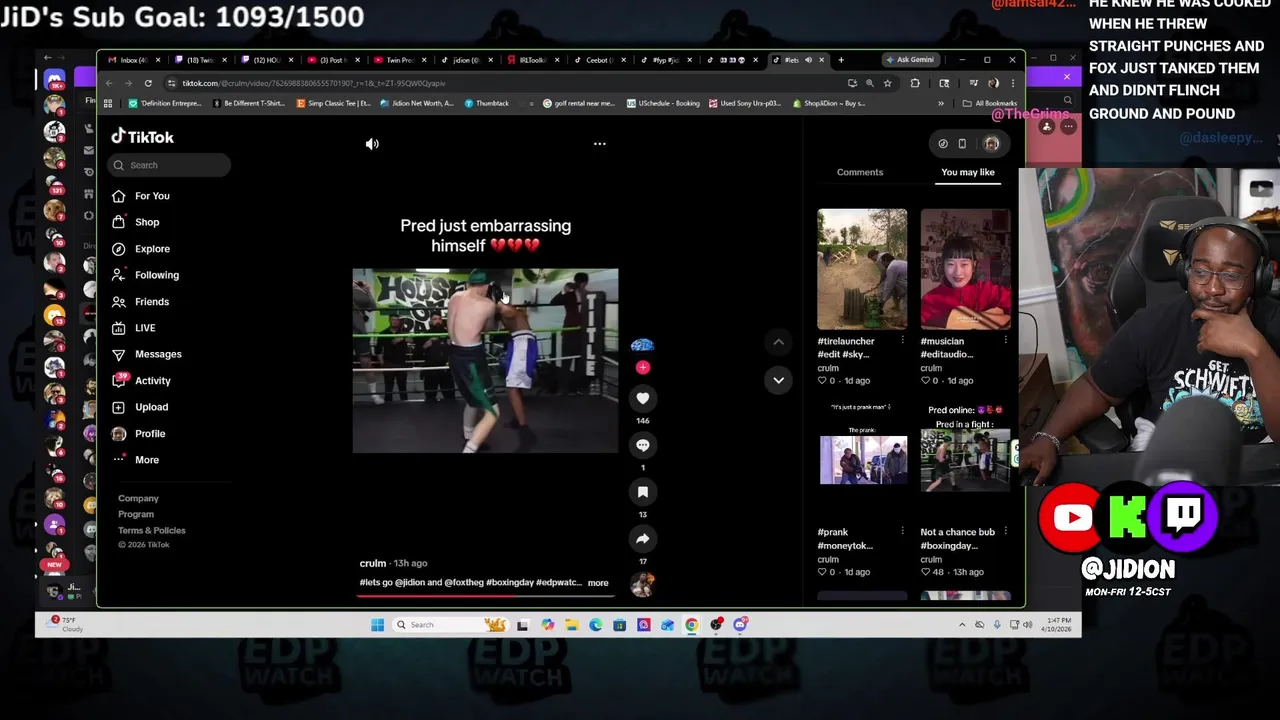Switch to the Comments tab
This screenshot has width=1280, height=720.
(860, 172)
